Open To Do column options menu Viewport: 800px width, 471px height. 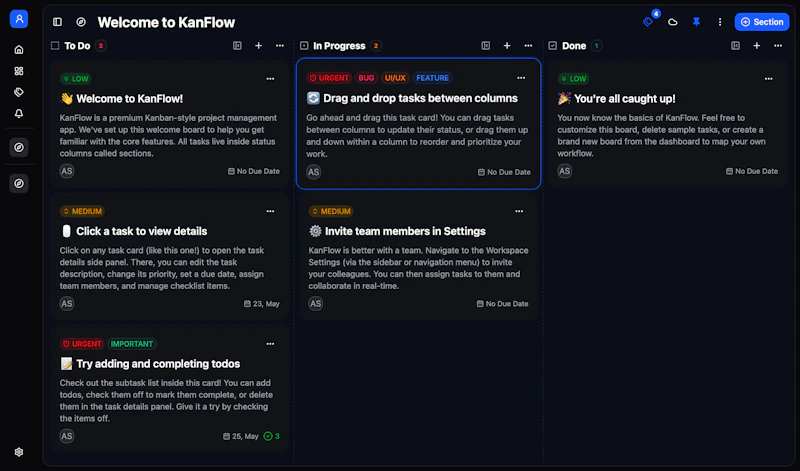coord(280,46)
